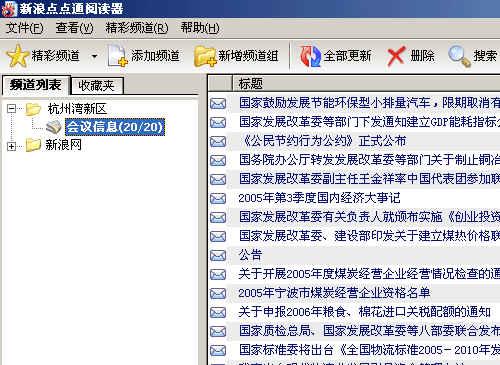500x365 pixels.
Task: Open article about 副主任王金祥率中国代表团
Action: tap(369, 179)
